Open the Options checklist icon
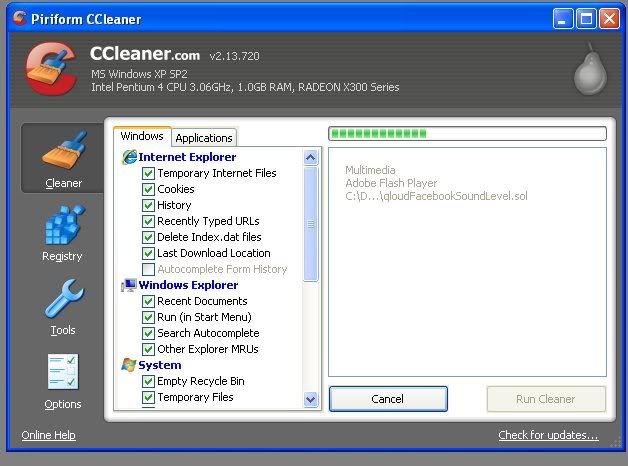628x466 pixels. click(x=63, y=372)
